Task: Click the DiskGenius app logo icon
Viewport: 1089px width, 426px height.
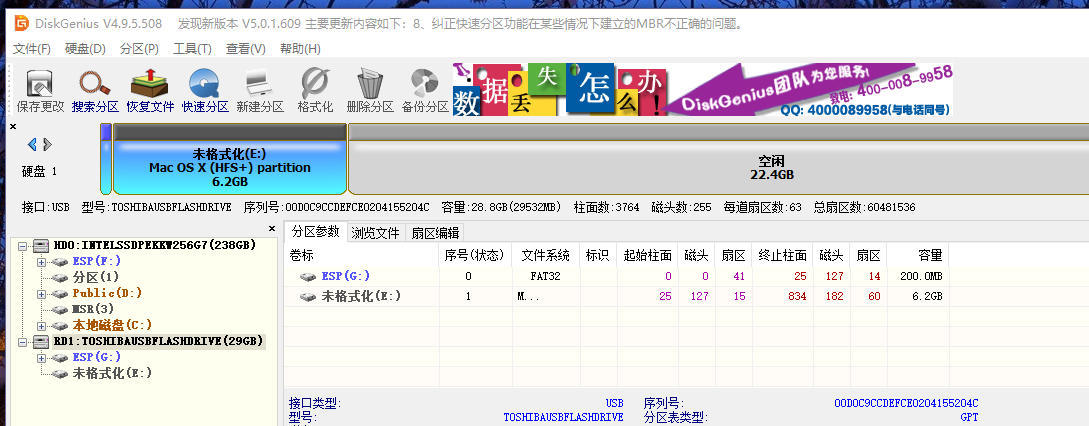Action: (x=22, y=24)
